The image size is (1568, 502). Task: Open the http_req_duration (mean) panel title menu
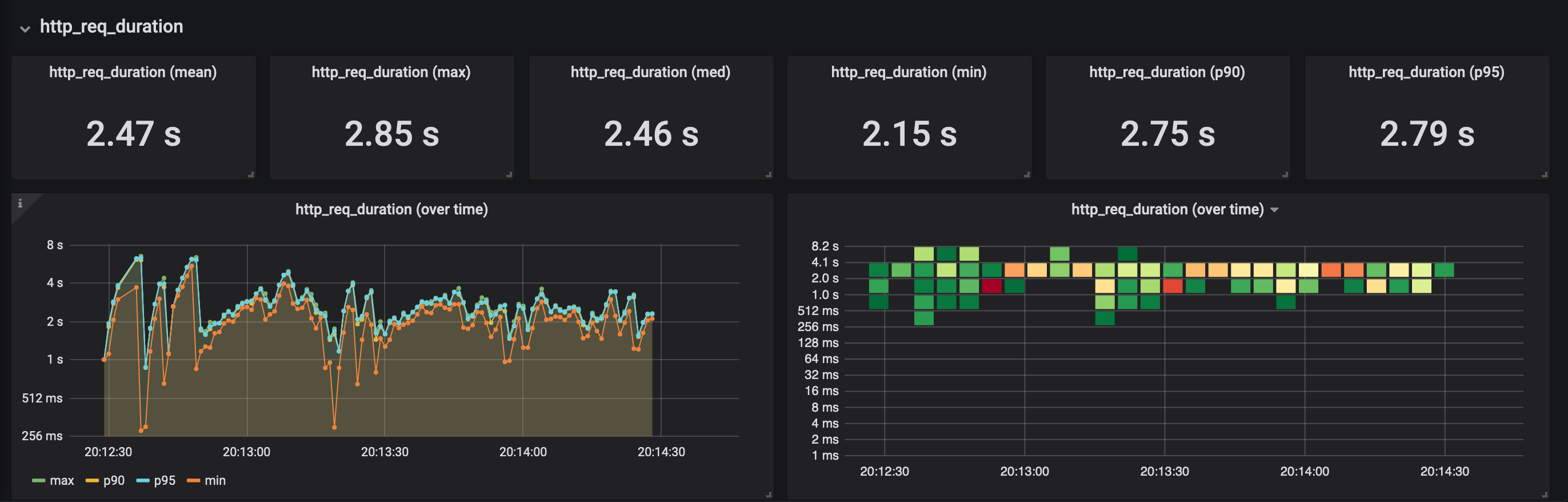pyautogui.click(x=133, y=72)
